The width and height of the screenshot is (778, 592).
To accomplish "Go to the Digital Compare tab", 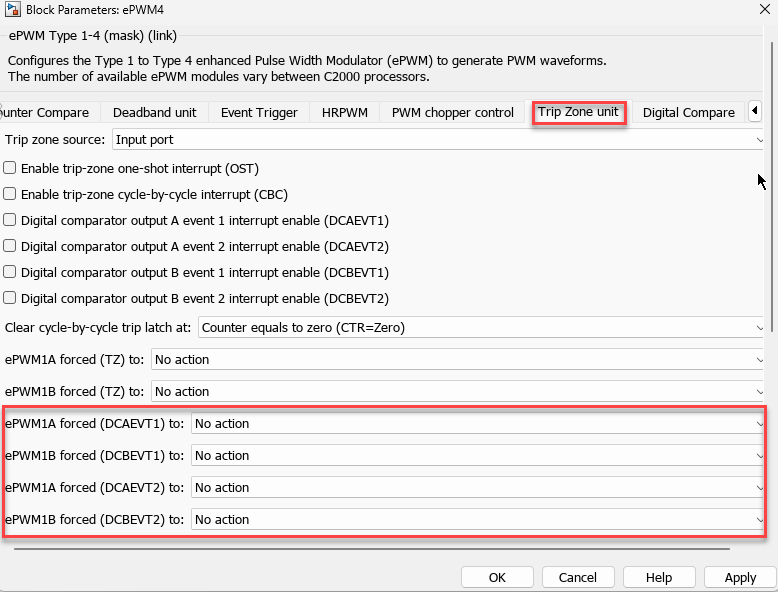I will pos(688,113).
